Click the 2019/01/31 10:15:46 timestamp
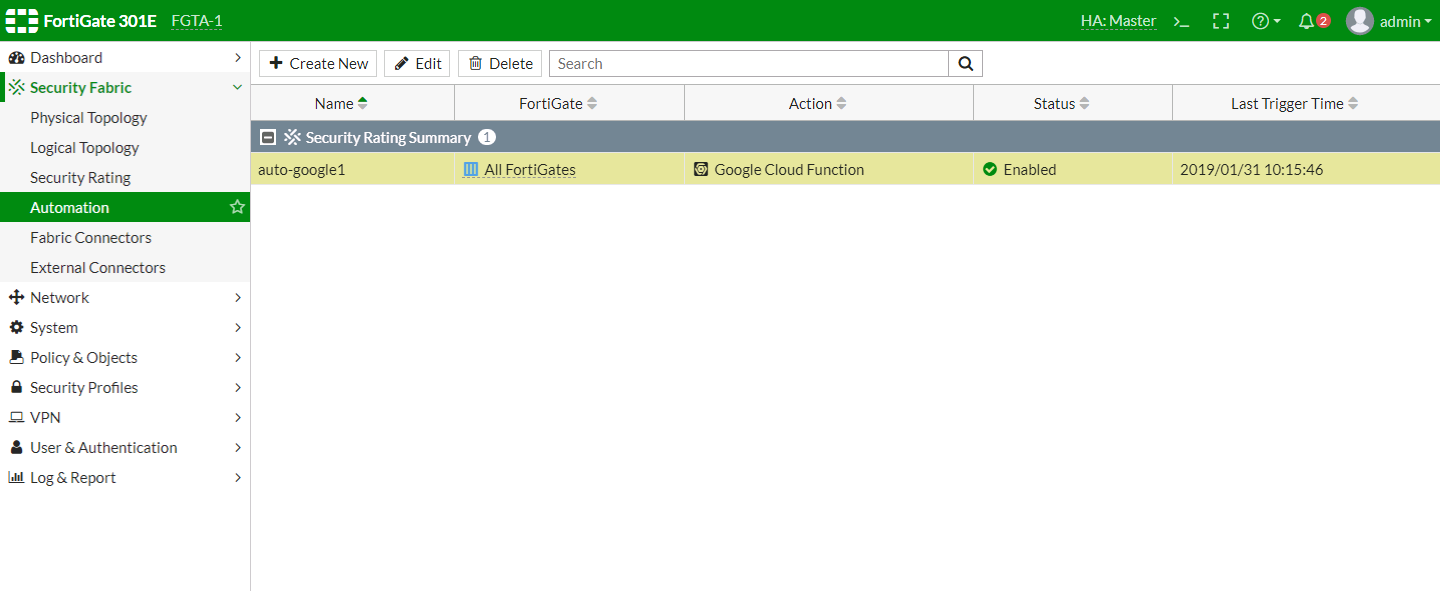The height and width of the screenshot is (591, 1440). tap(1251, 170)
